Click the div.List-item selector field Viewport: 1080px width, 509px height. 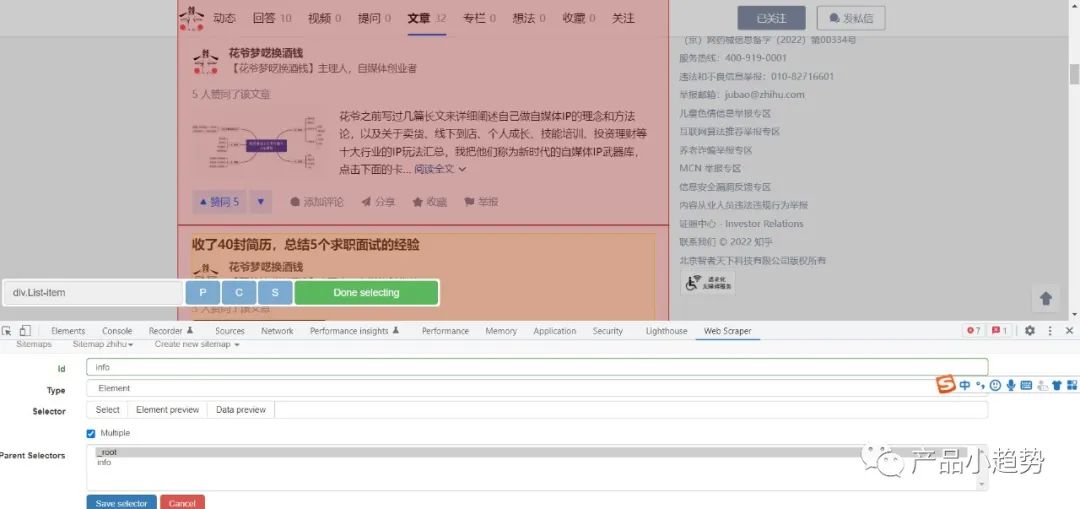(93, 293)
